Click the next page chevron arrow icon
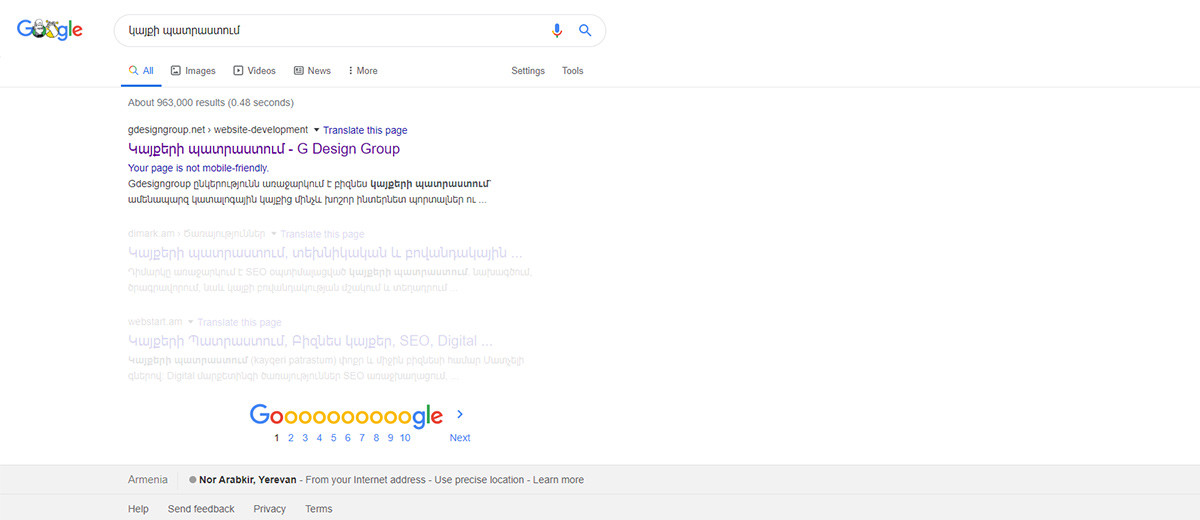The image size is (1200, 520). tap(460, 414)
